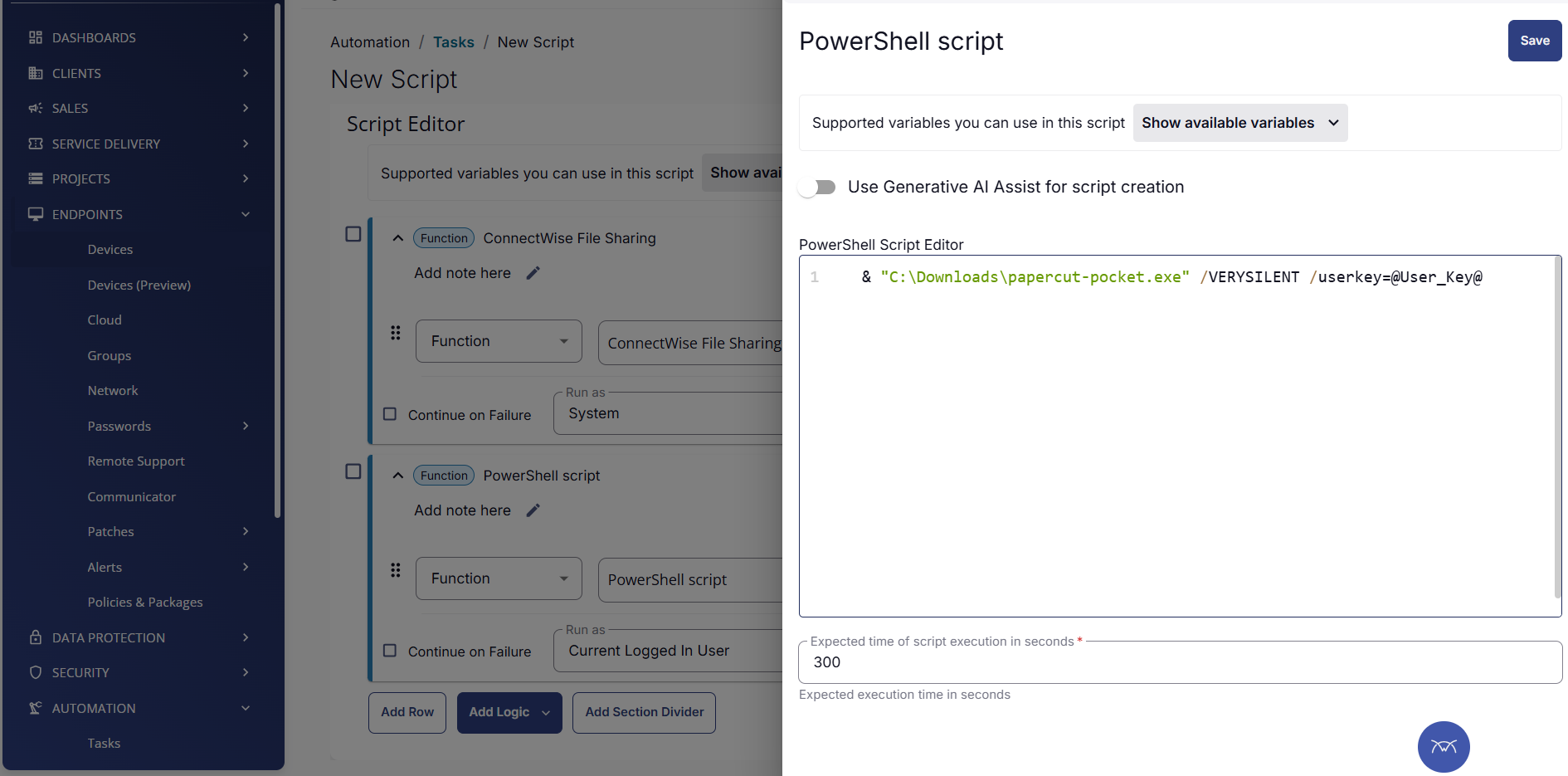This screenshot has width=1568, height=776.
Task: Open Policies & Packages in the sidebar
Action: [x=145, y=603]
